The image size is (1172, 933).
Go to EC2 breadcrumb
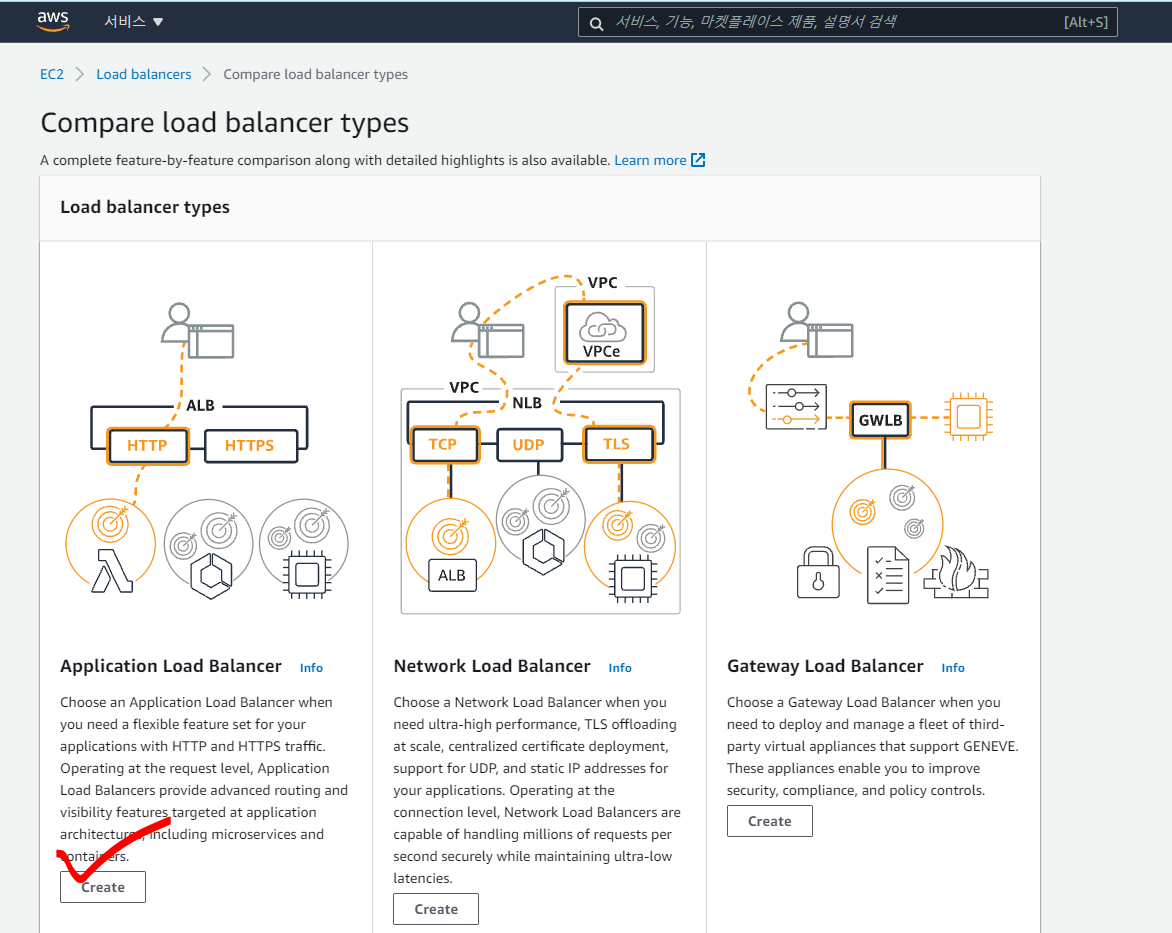pos(52,74)
